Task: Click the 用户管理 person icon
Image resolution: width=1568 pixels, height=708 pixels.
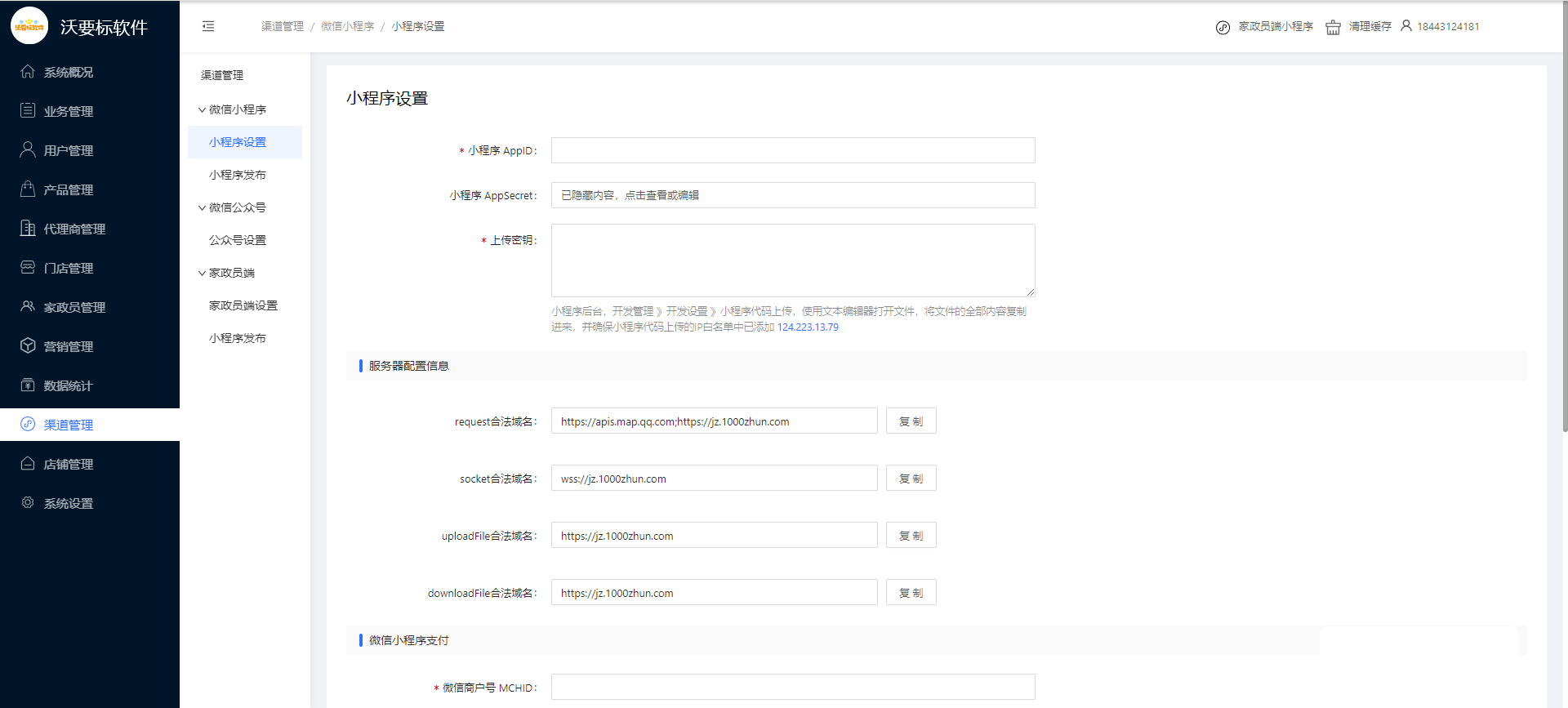Action: coord(28,149)
